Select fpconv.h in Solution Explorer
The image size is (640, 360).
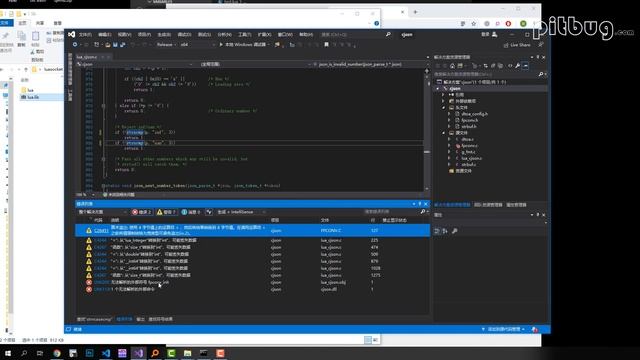pyautogui.click(x=469, y=120)
